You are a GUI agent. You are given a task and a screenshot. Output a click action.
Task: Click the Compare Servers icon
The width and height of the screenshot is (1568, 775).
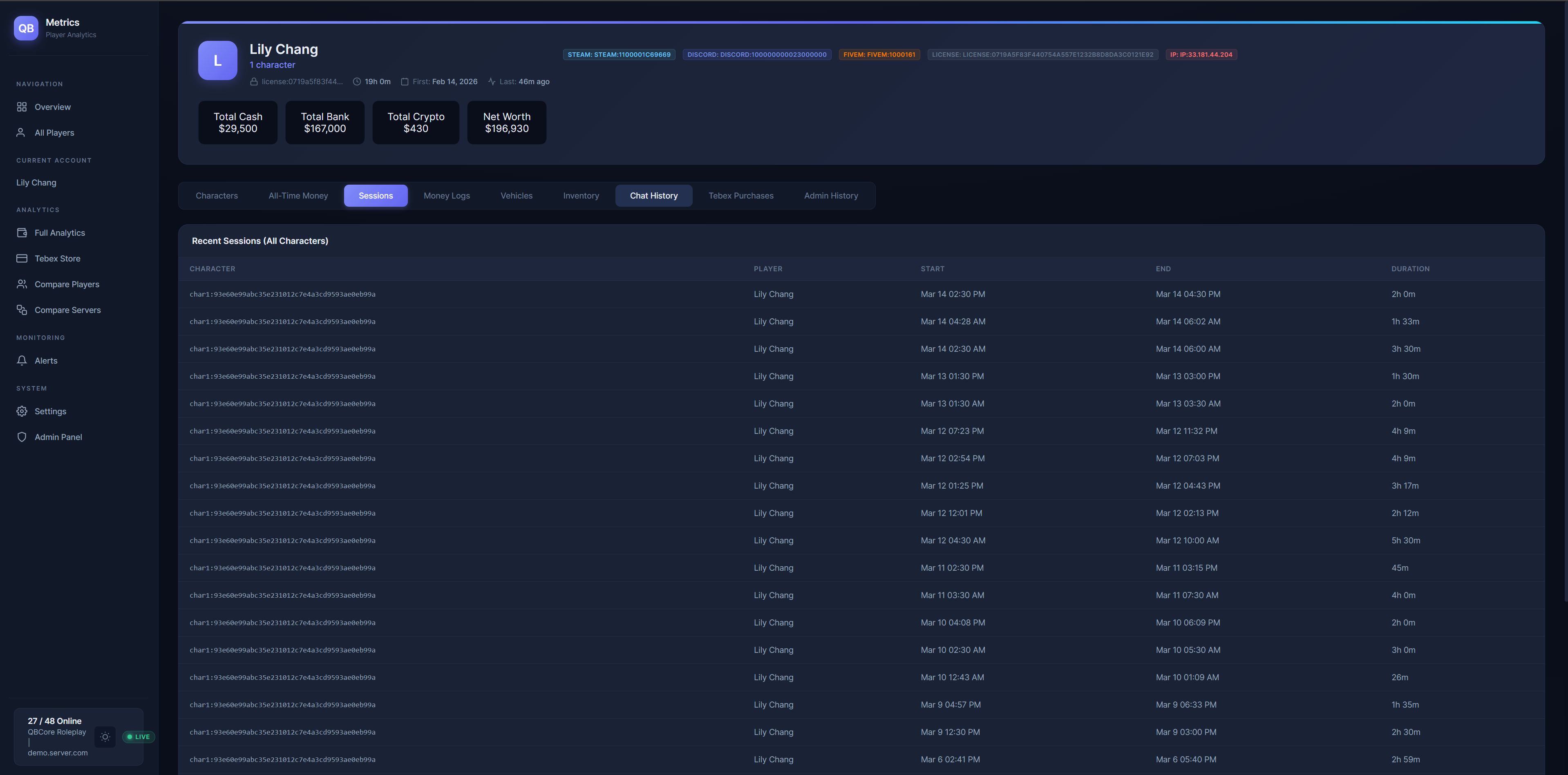tap(22, 310)
